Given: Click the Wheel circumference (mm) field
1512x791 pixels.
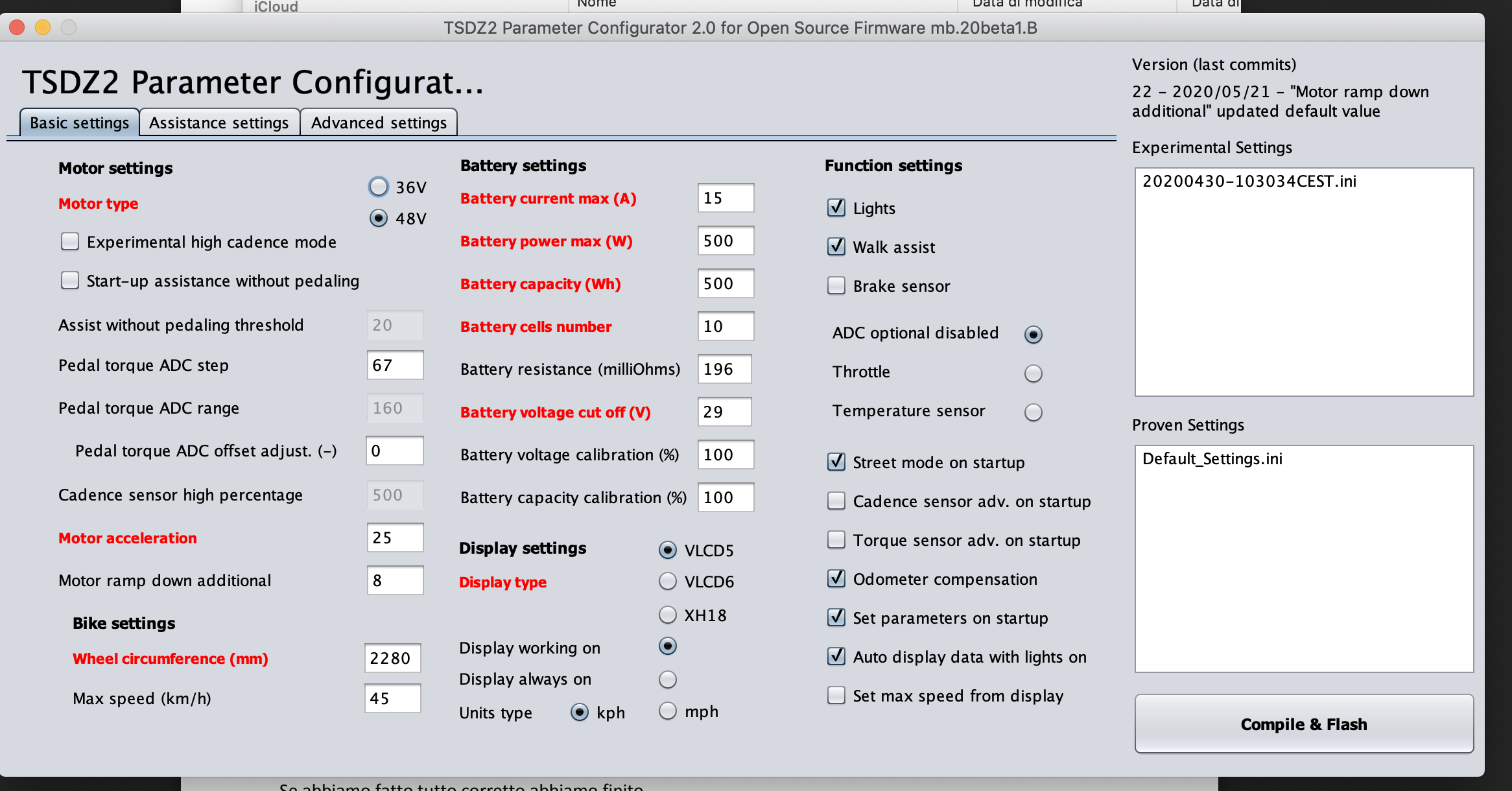Looking at the screenshot, I should pos(392,658).
